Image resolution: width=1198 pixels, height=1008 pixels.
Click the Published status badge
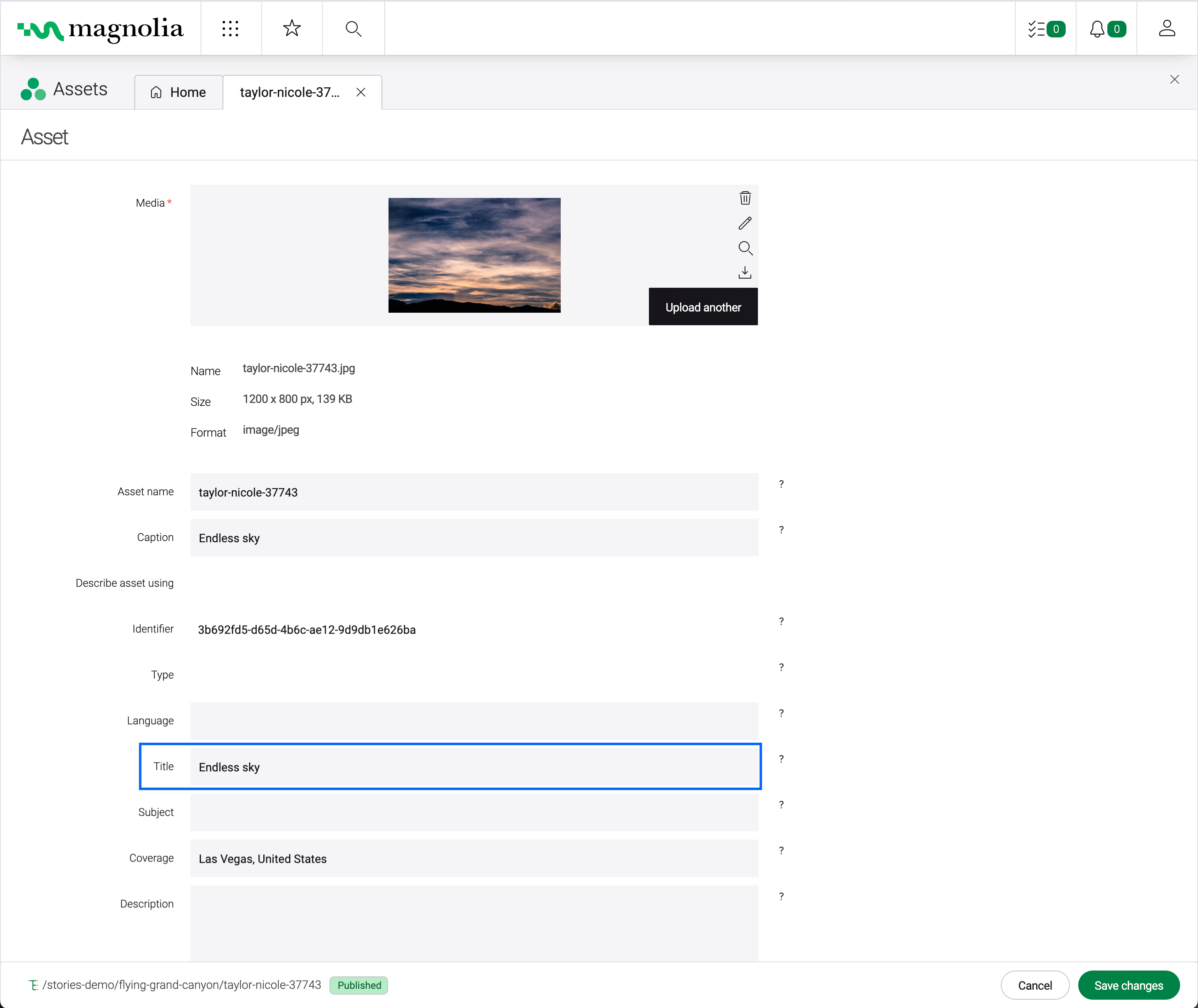(x=359, y=985)
